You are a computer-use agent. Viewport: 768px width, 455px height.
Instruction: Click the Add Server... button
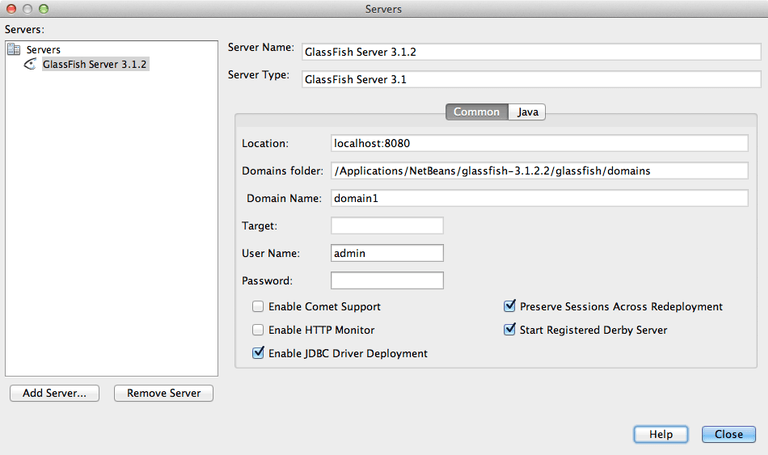54,393
